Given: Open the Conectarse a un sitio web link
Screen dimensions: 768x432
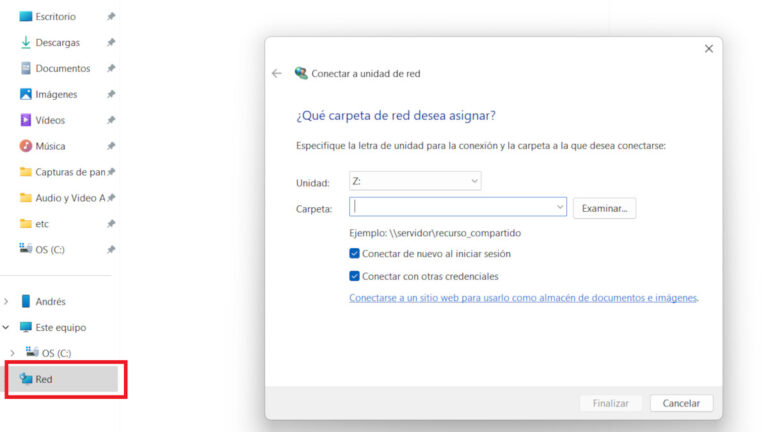Looking at the screenshot, I should pos(523,298).
